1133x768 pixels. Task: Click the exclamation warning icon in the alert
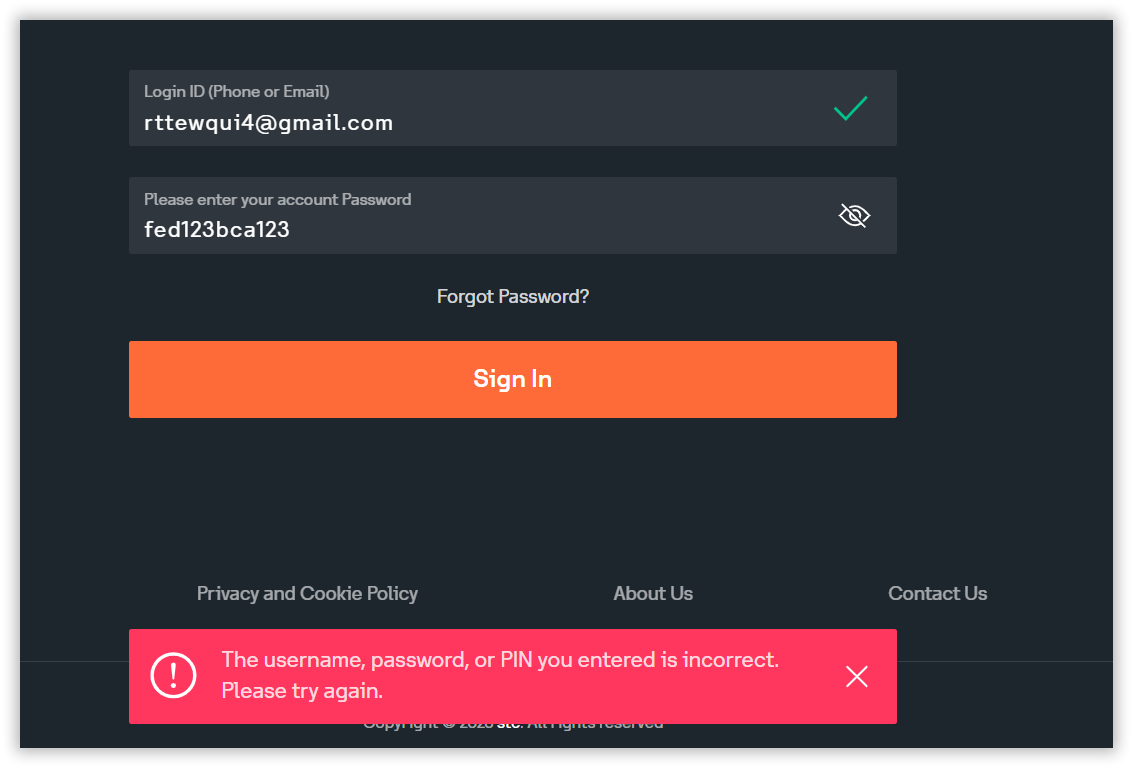(x=174, y=676)
